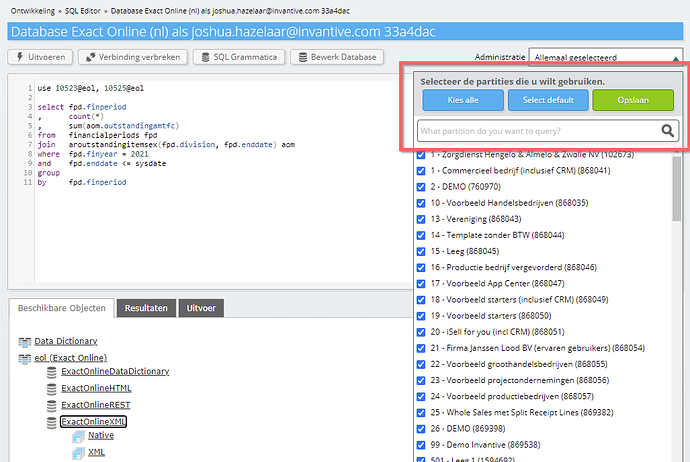Click the database title header text
The height and width of the screenshot is (462, 690).
pos(223,32)
